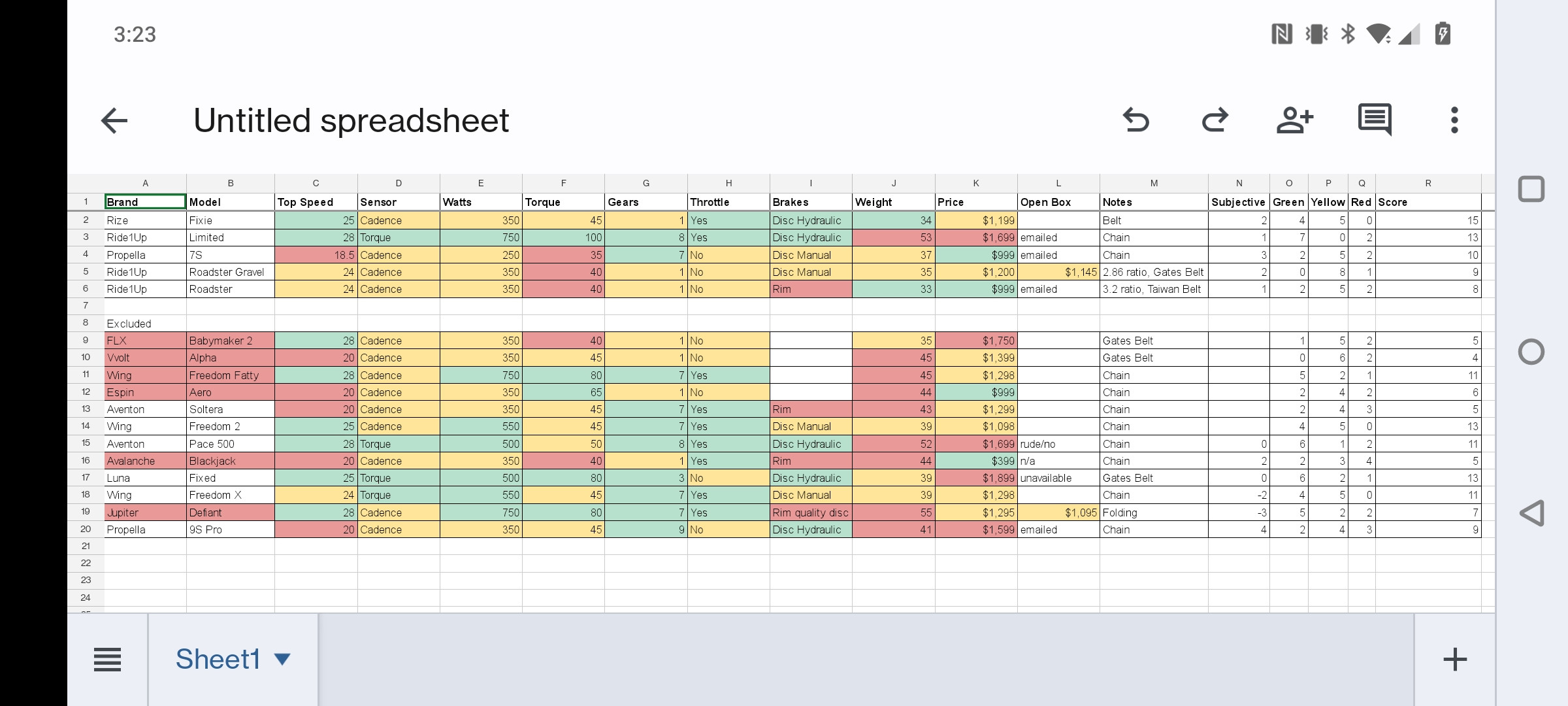Viewport: 1568px width, 706px height.
Task: Select the Brand header cell
Action: tap(145, 202)
